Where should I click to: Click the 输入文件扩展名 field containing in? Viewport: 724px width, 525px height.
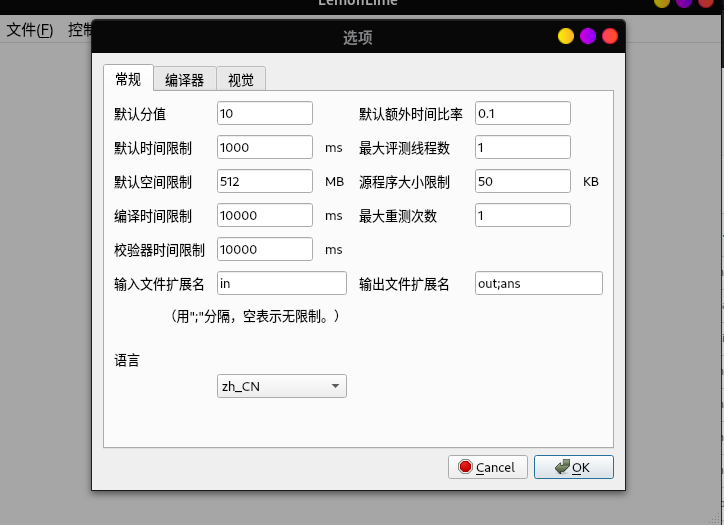(282, 283)
